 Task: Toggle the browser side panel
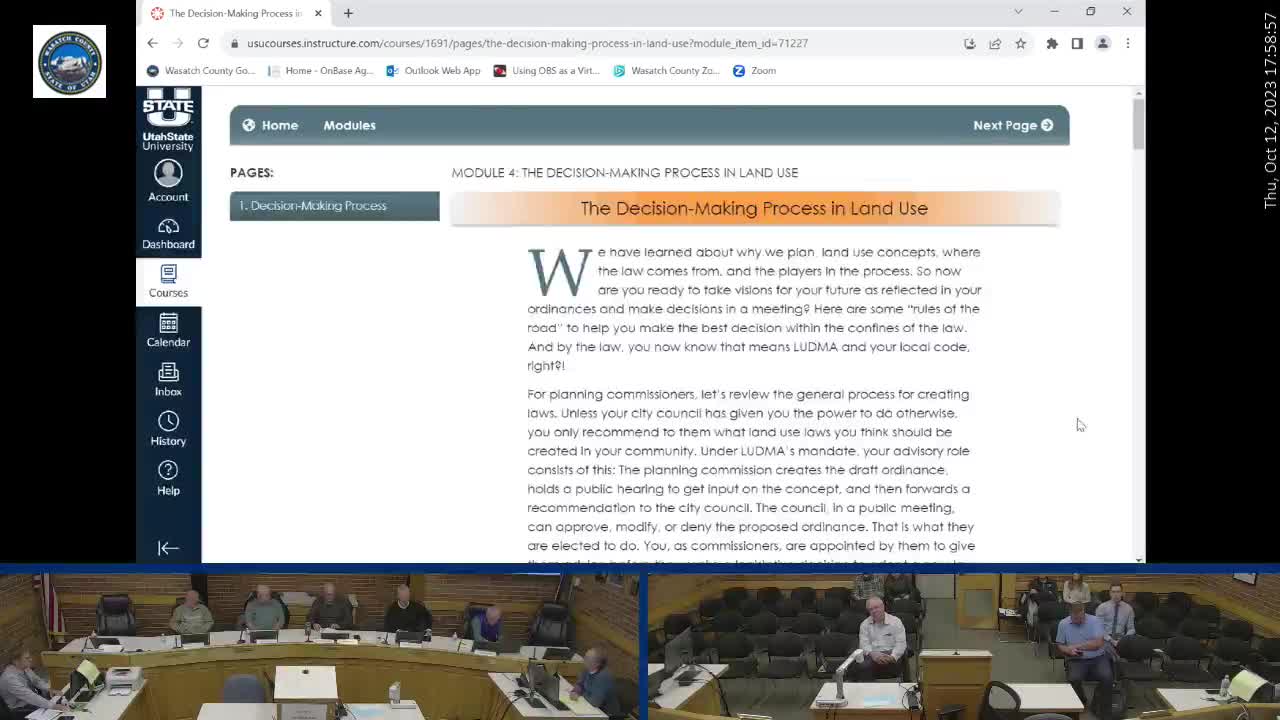pos(1077,43)
